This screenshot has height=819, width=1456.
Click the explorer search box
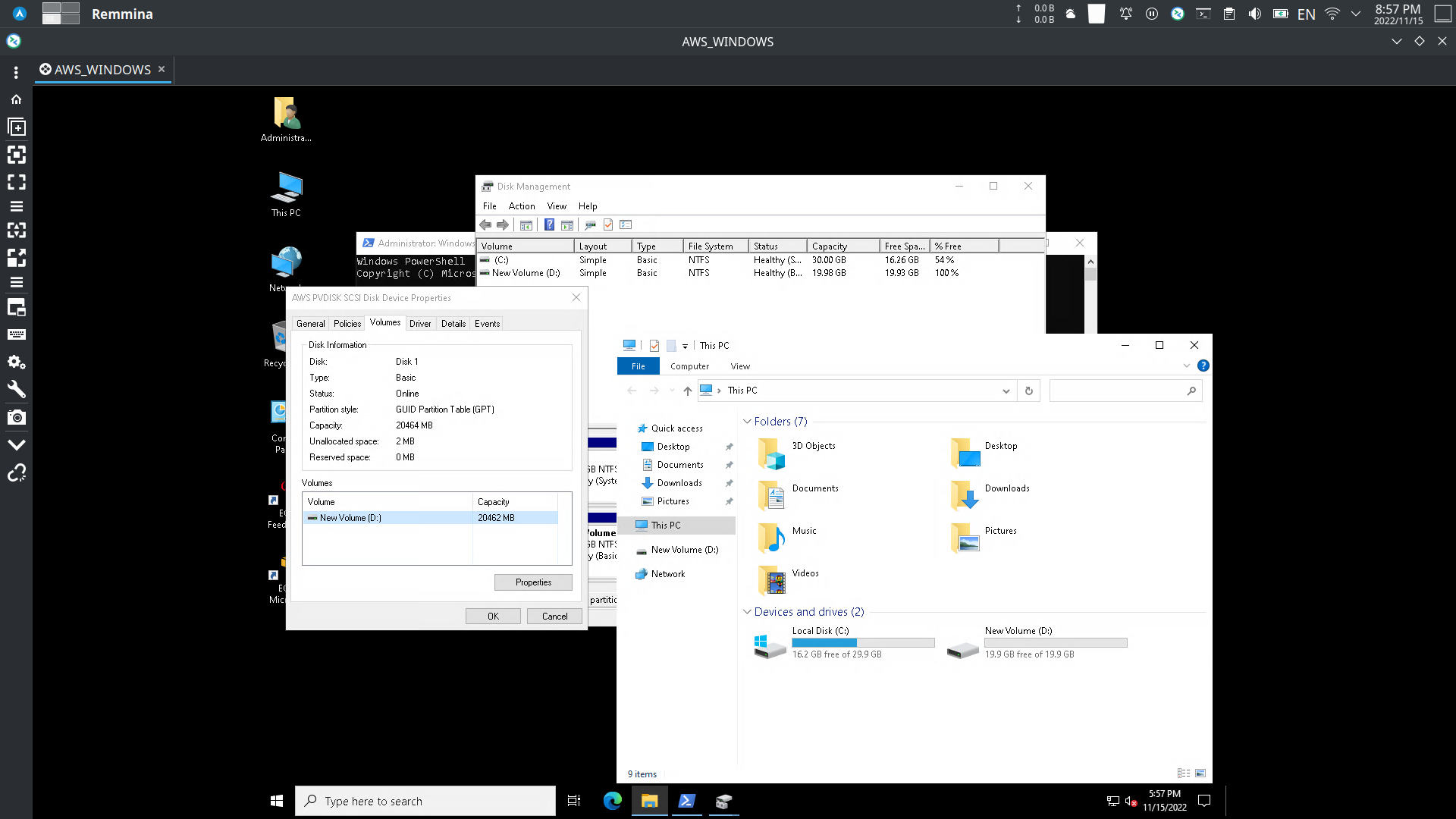click(x=1125, y=391)
